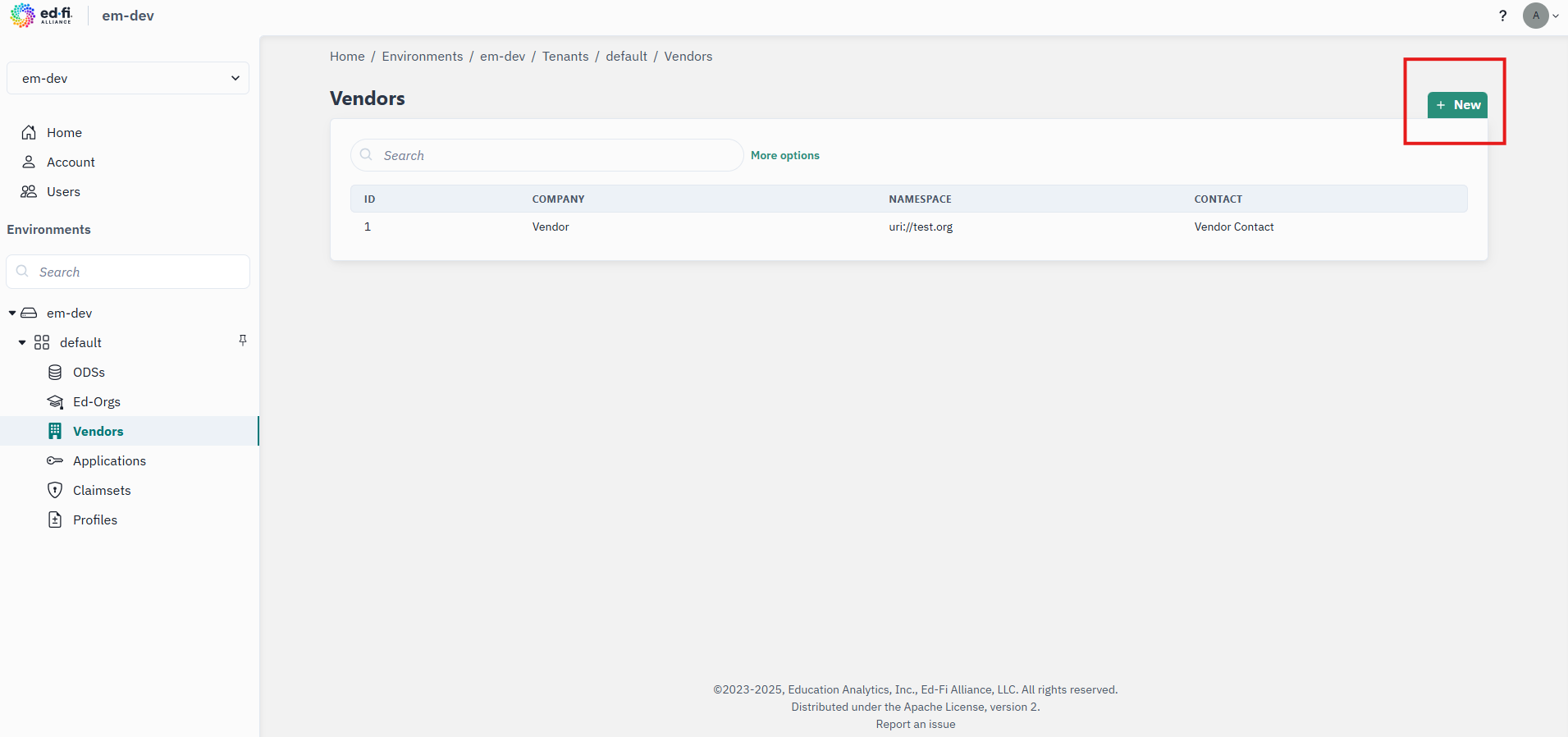This screenshot has width=1568, height=737.
Task: Click the ODSs database icon
Action: [55, 372]
